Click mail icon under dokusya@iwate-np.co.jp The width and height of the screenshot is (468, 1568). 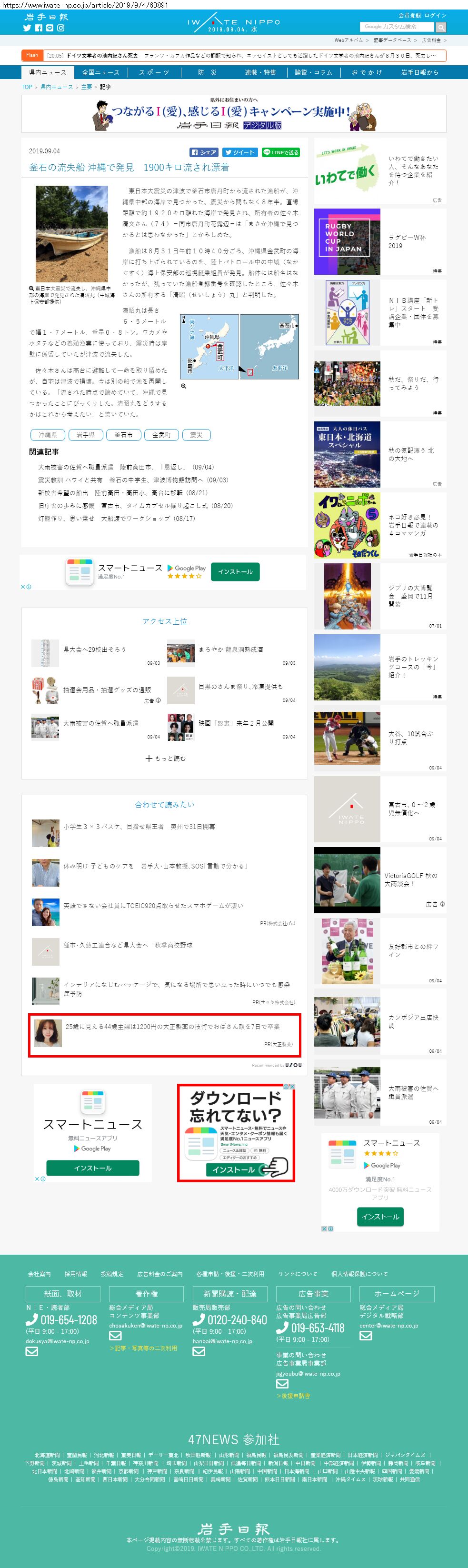point(31,1351)
